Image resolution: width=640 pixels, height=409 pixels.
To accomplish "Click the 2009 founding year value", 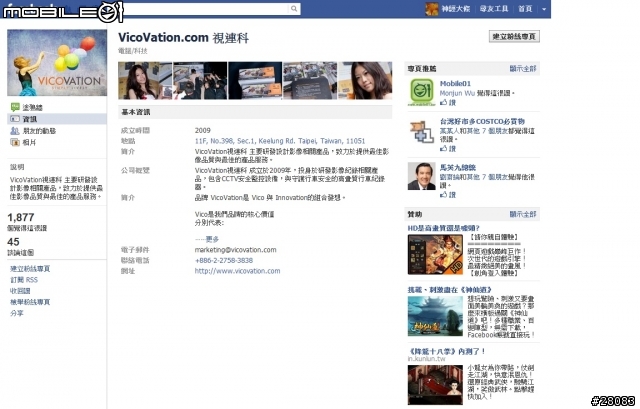I will (202, 130).
